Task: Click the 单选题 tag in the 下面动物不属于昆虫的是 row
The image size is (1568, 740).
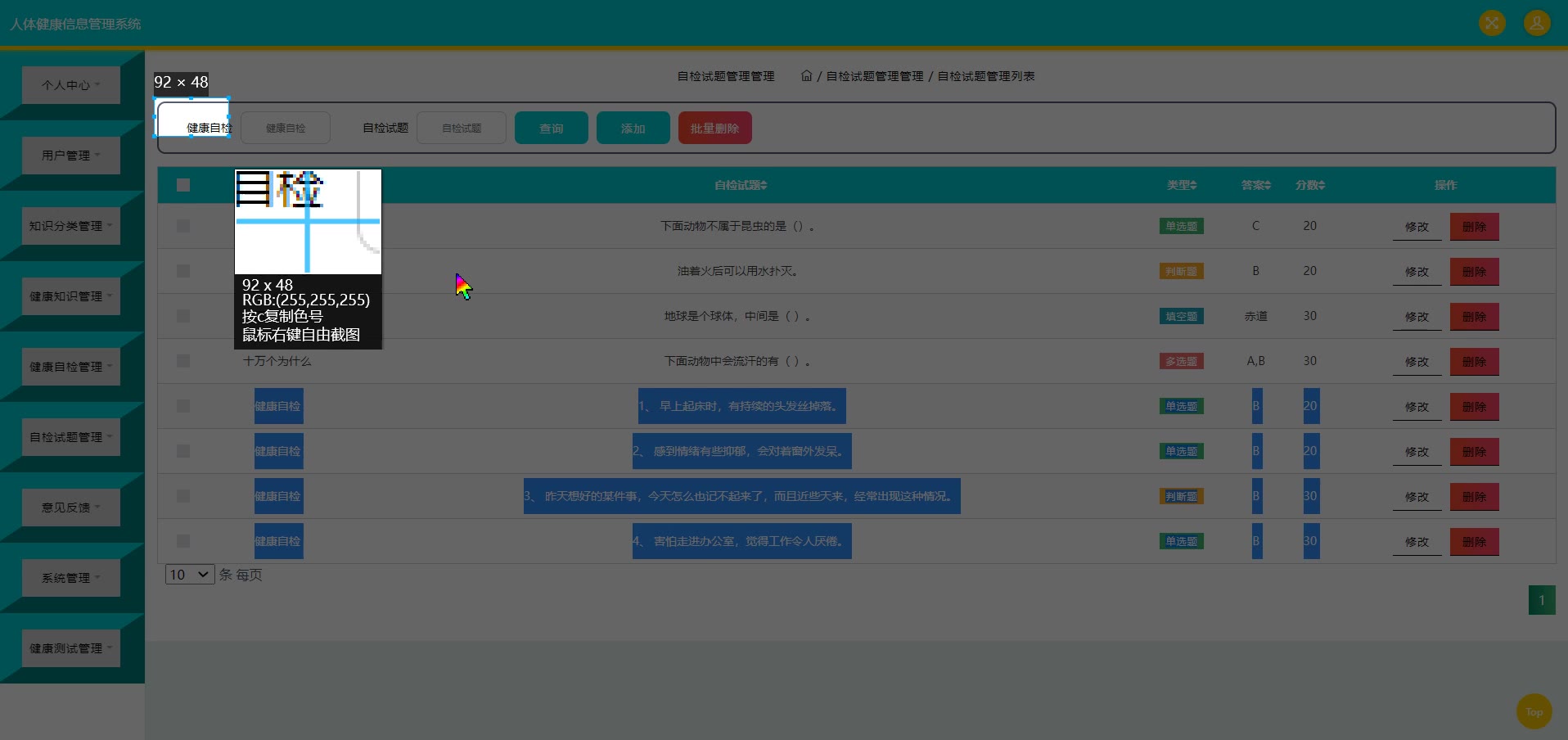Action: pyautogui.click(x=1182, y=226)
